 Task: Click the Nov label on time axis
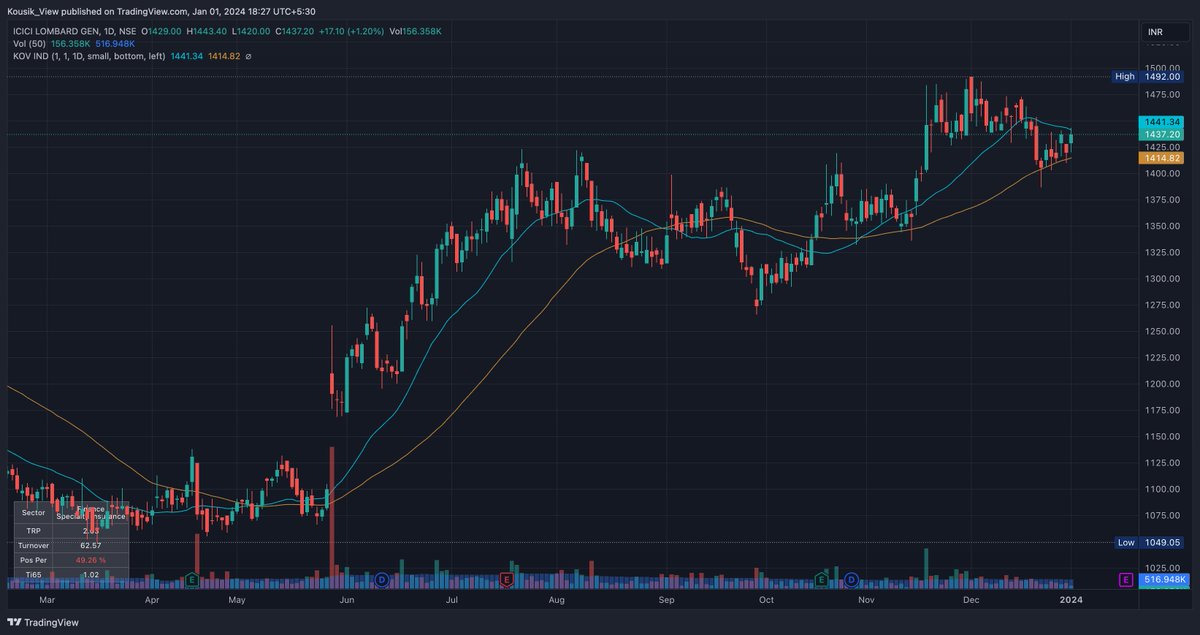[866, 600]
